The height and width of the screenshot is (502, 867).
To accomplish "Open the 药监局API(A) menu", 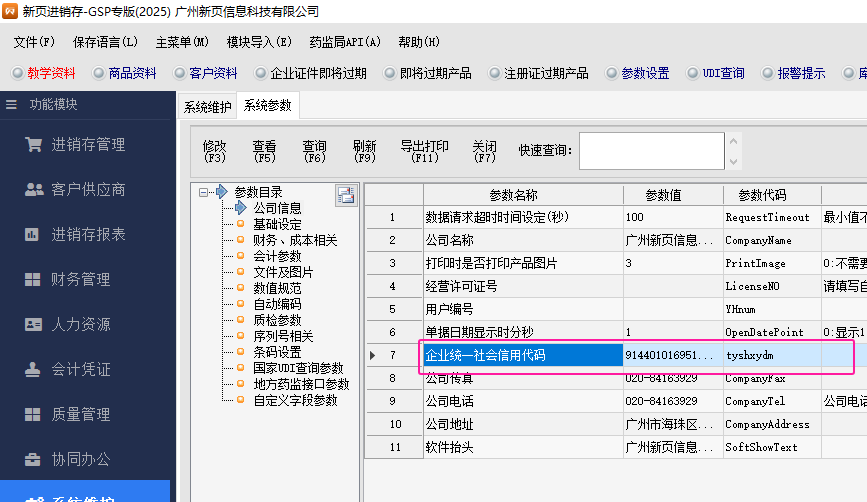I will coord(345,42).
